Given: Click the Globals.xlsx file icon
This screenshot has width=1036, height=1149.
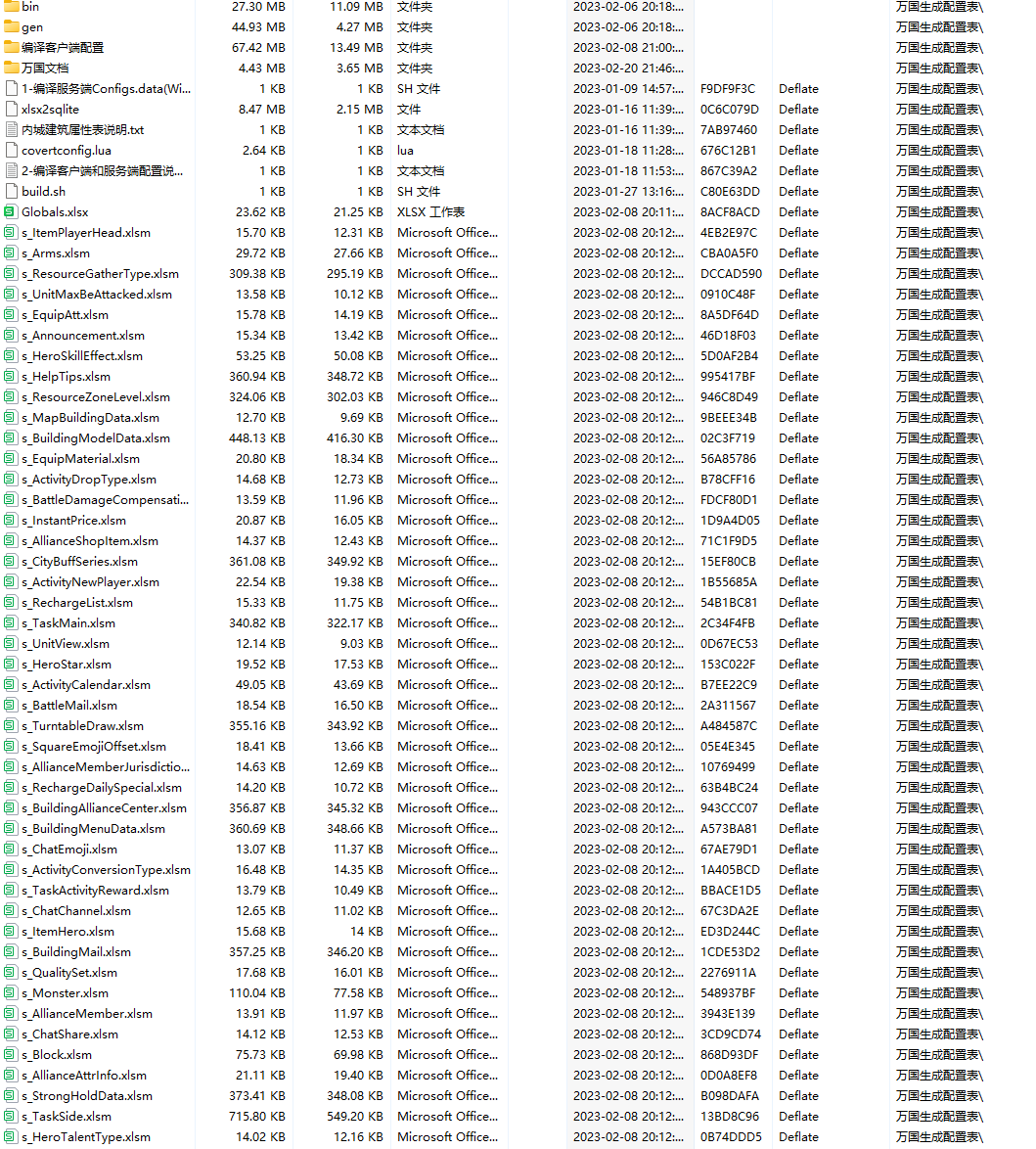Looking at the screenshot, I should click(x=11, y=211).
